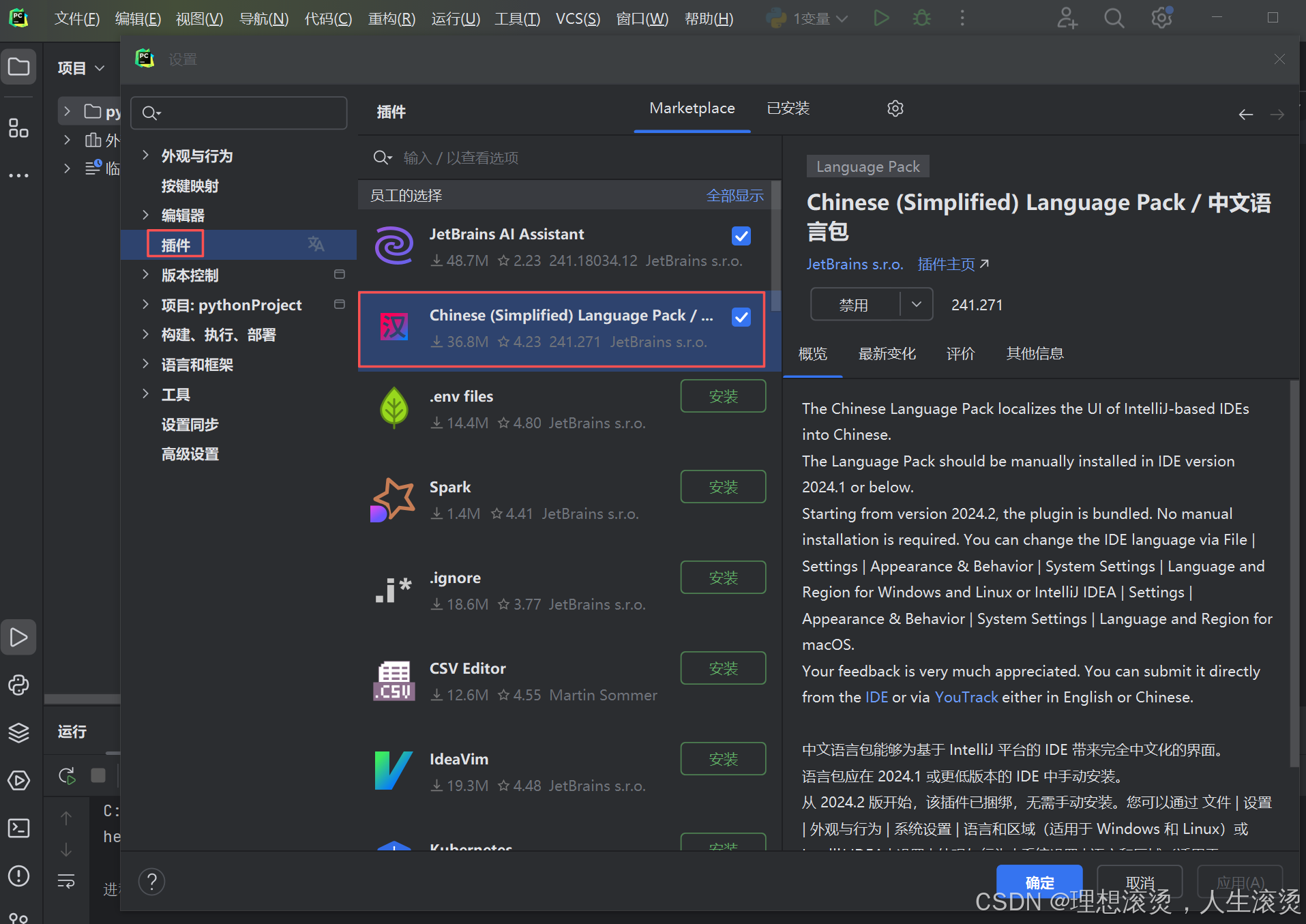Install the CSV Editor plugin
Screen dimensions: 1306x924
[x=723, y=668]
